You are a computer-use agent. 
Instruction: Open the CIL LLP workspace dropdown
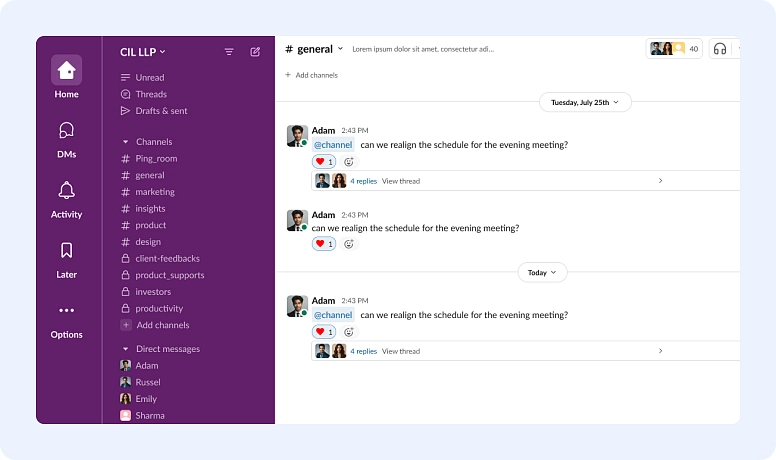(143, 51)
